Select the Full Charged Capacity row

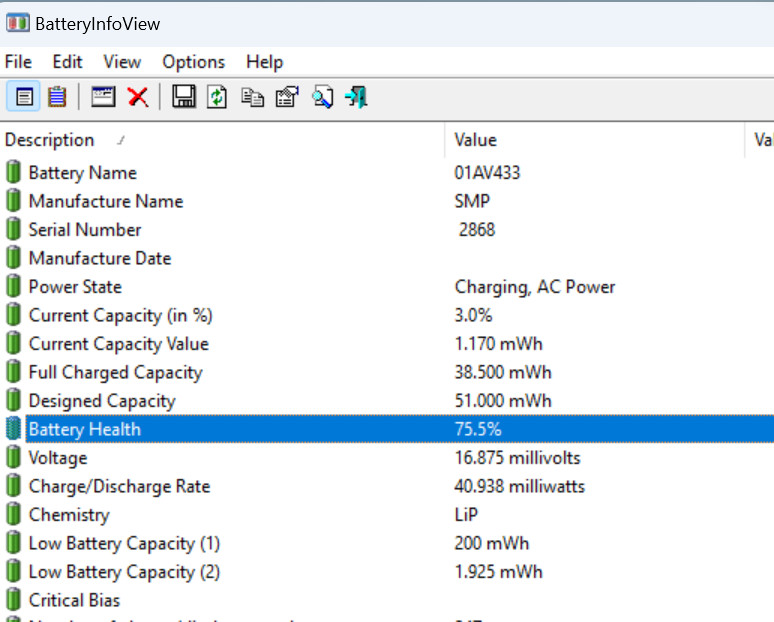[x=115, y=373]
